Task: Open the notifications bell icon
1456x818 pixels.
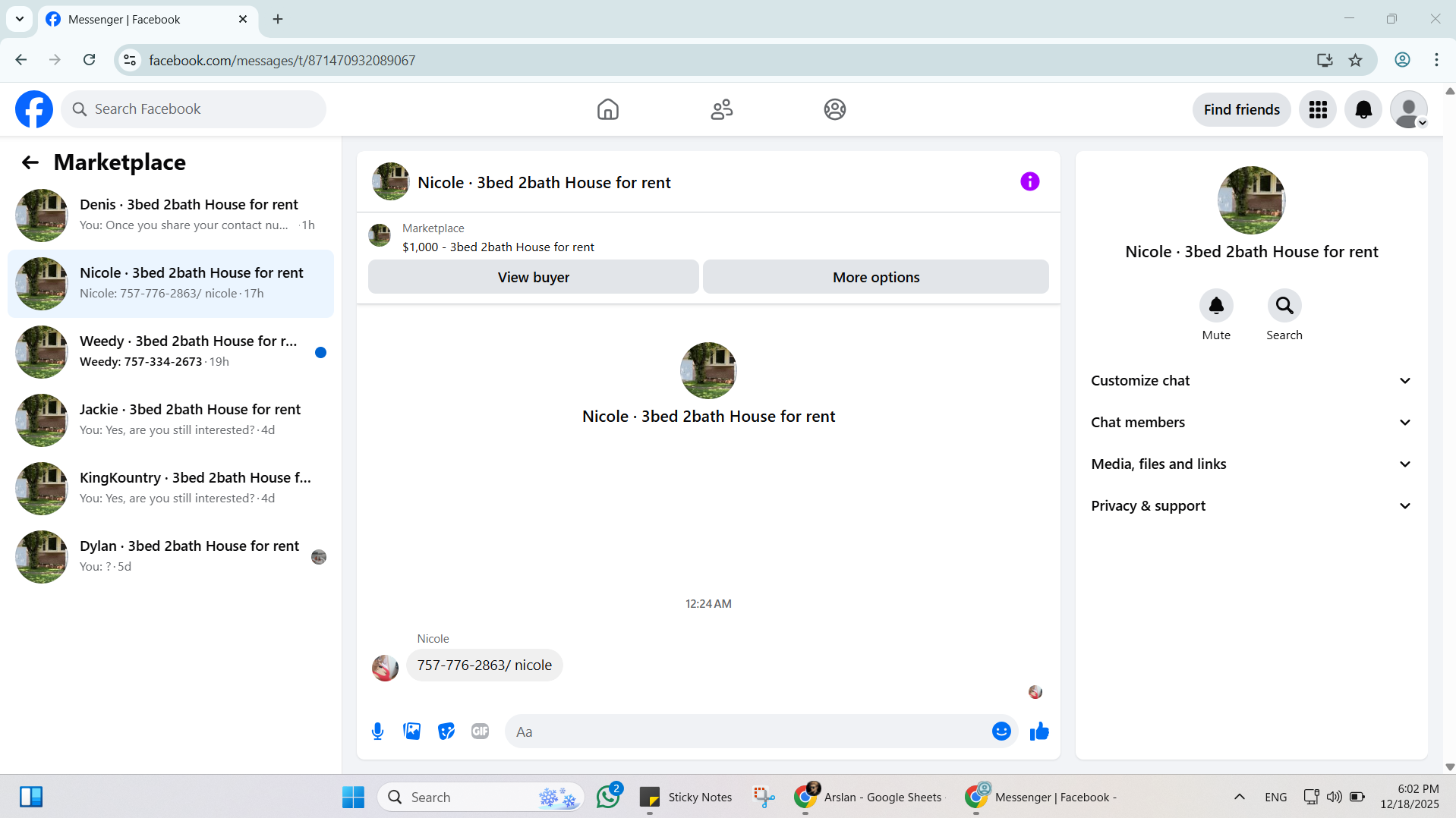Action: click(1363, 109)
